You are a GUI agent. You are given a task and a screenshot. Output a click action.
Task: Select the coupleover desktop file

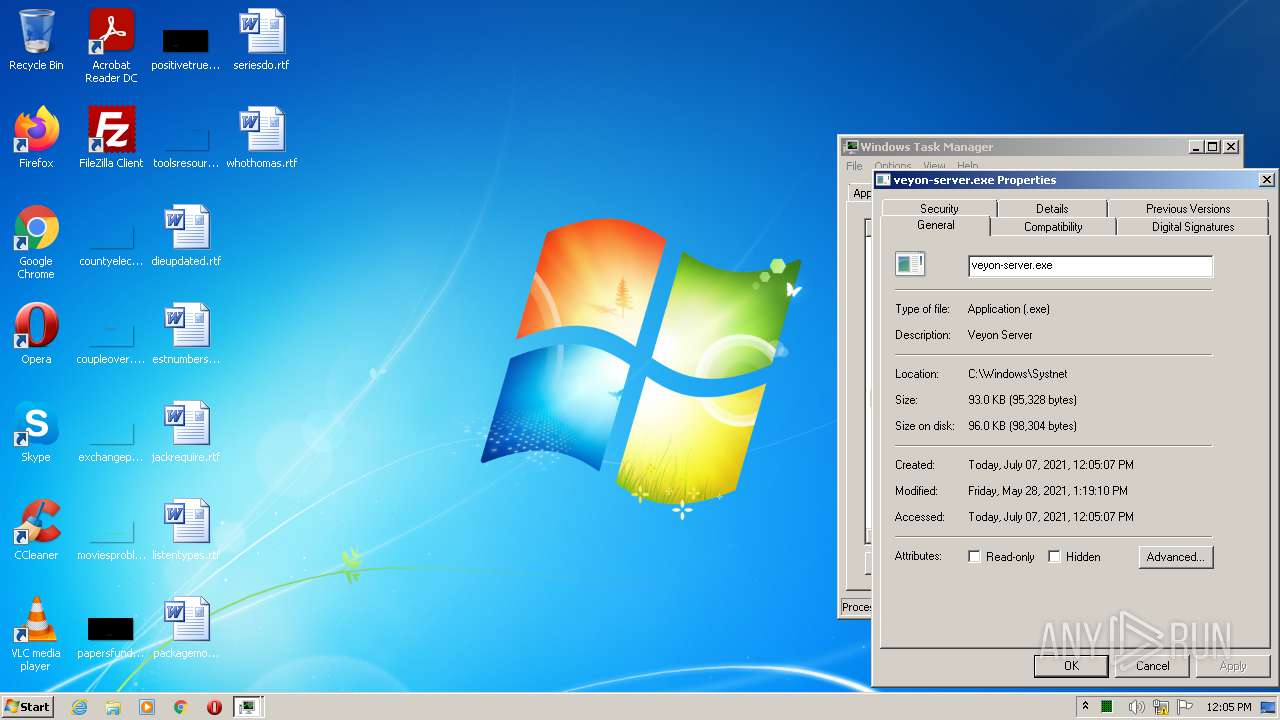[111, 339]
